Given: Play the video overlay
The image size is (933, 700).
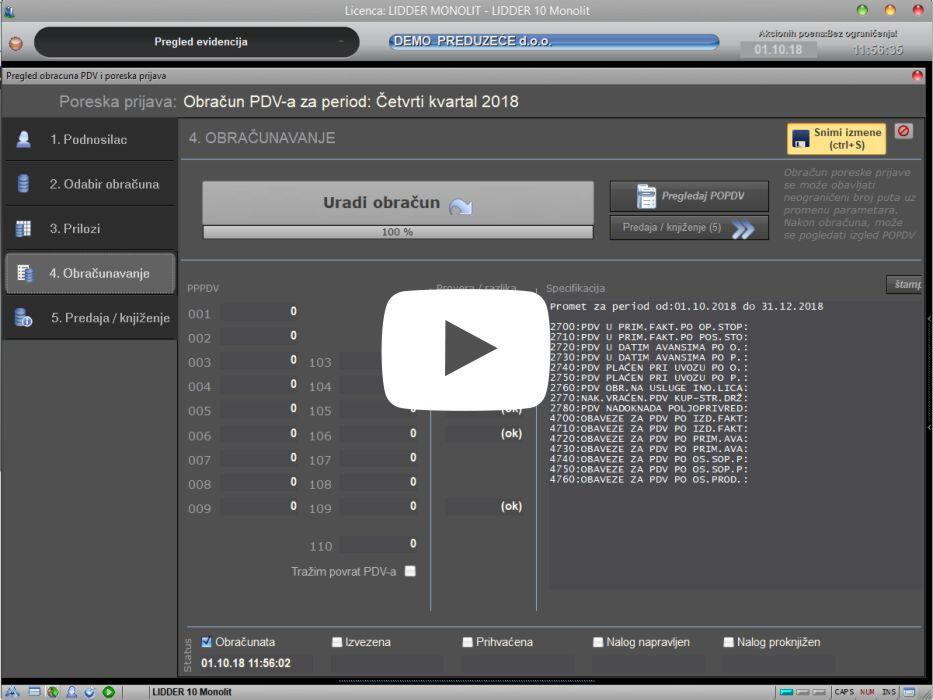Looking at the screenshot, I should [465, 349].
